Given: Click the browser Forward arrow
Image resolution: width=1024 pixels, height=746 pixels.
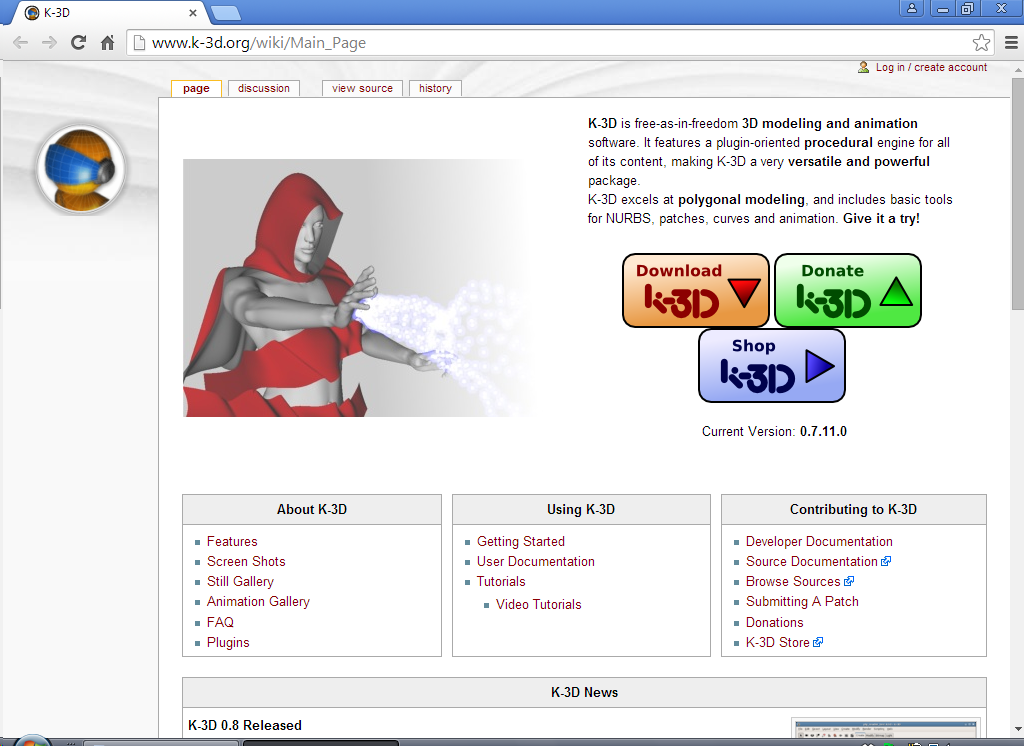Looking at the screenshot, I should click(49, 43).
